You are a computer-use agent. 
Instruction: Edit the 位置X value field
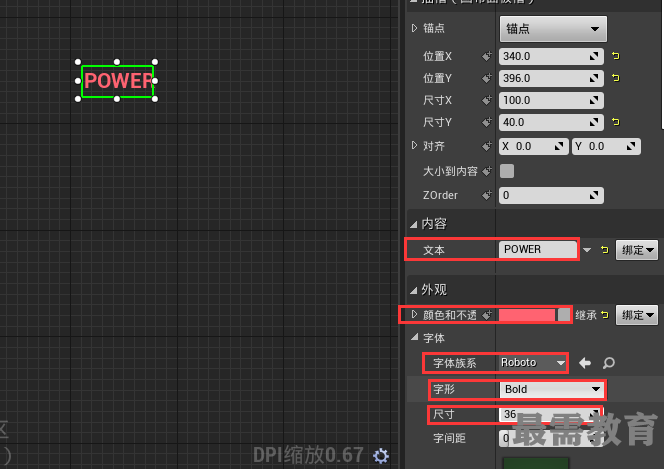(551, 56)
